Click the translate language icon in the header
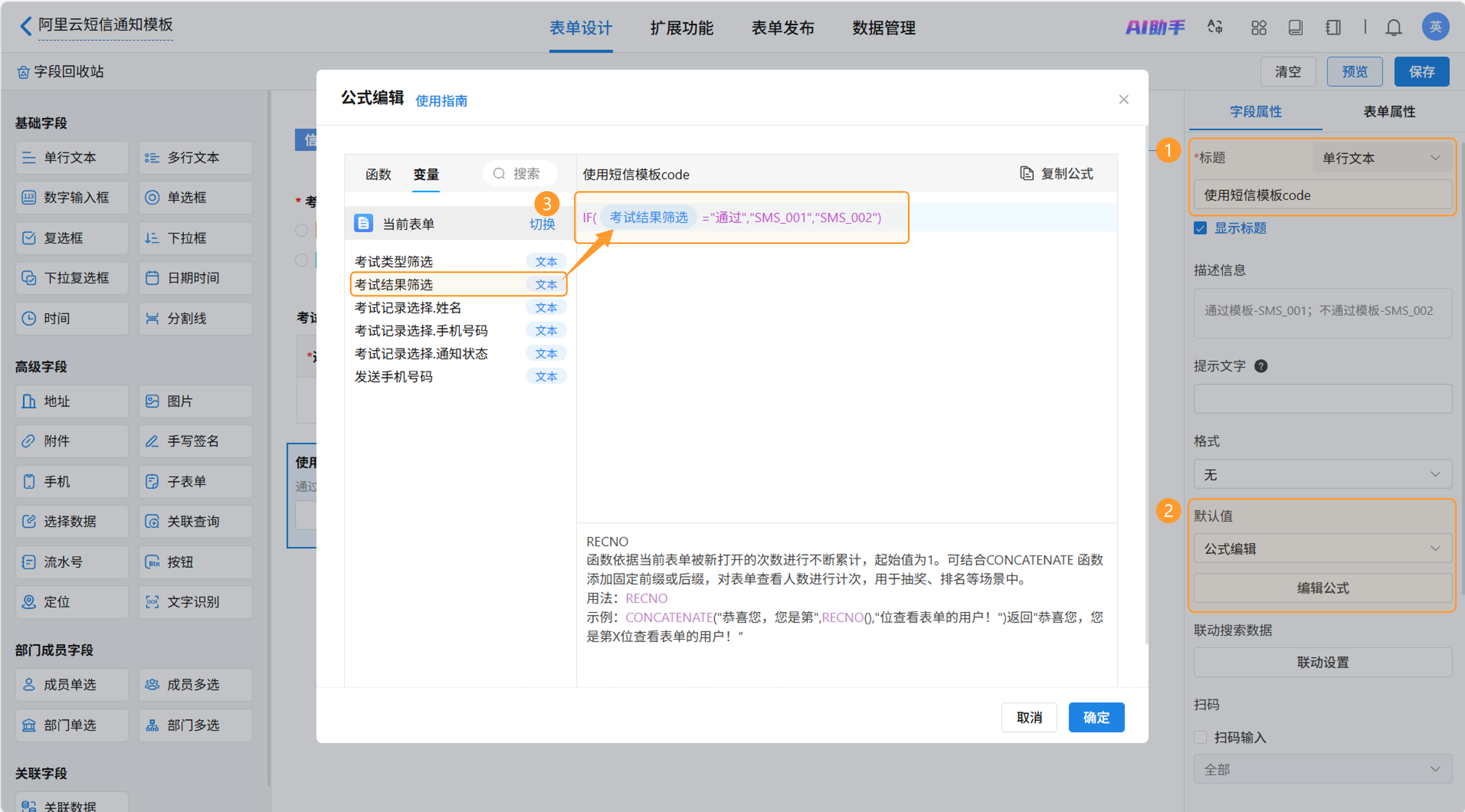This screenshot has width=1465, height=812. [1215, 27]
